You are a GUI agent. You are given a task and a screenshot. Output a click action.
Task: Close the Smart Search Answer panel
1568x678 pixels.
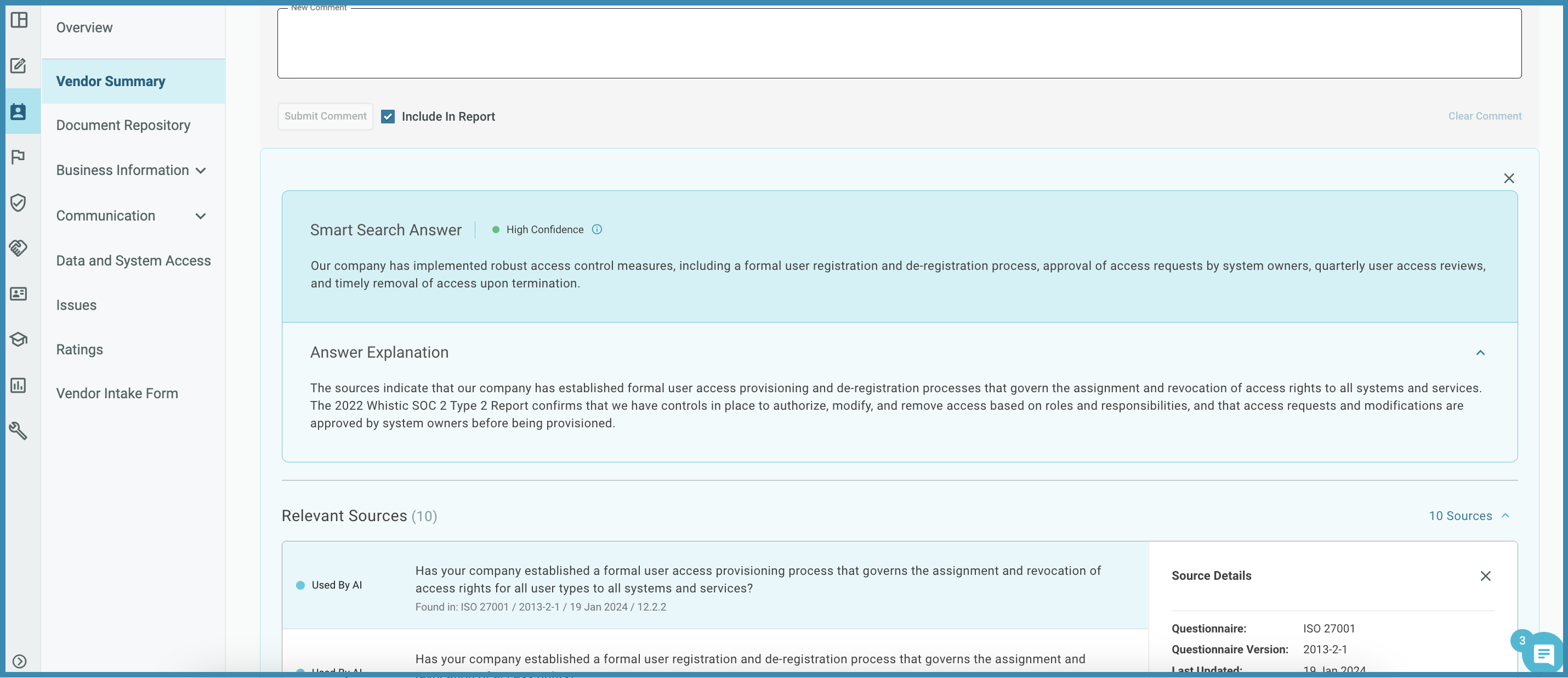point(1509,178)
